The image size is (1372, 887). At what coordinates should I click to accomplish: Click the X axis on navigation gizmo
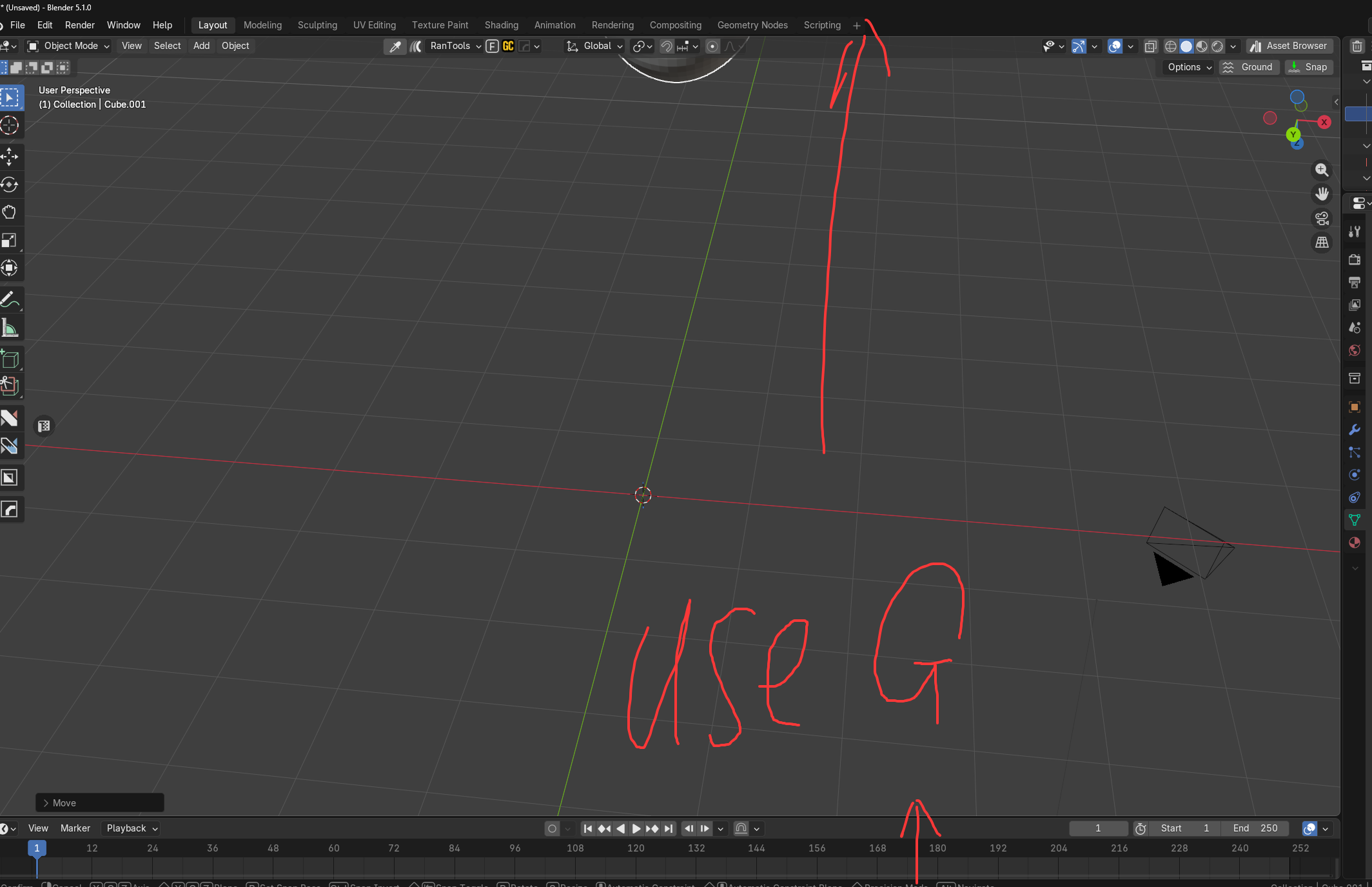point(1324,122)
